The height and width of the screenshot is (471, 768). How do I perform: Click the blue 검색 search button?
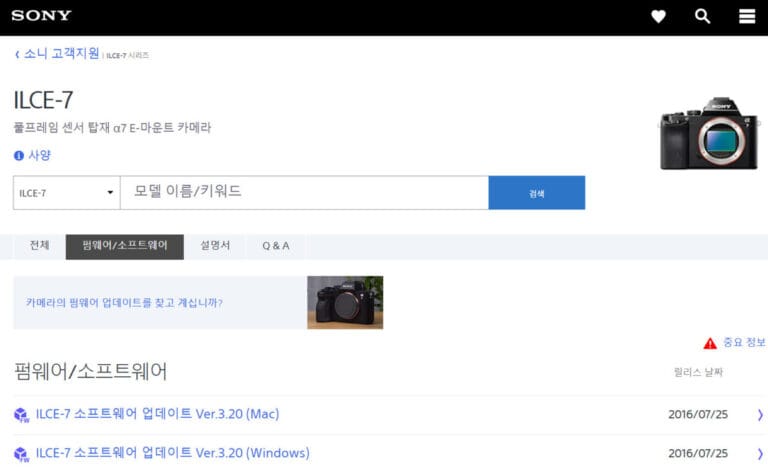tap(537, 193)
